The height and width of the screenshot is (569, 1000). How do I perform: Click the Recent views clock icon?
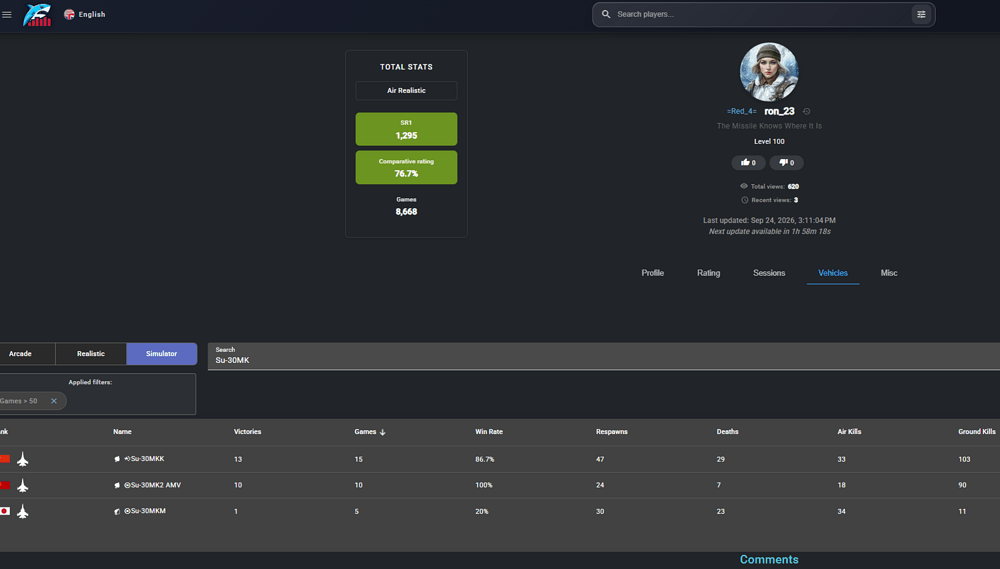(x=744, y=200)
